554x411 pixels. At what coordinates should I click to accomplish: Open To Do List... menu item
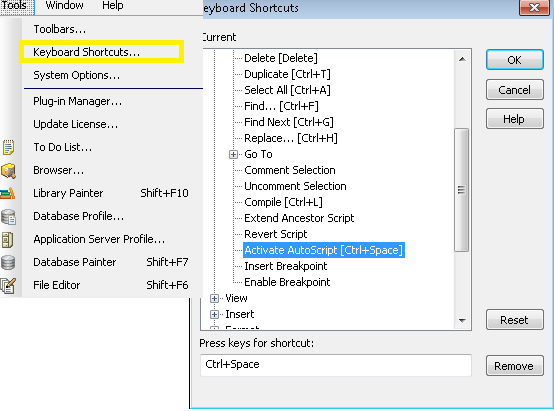click(63, 147)
